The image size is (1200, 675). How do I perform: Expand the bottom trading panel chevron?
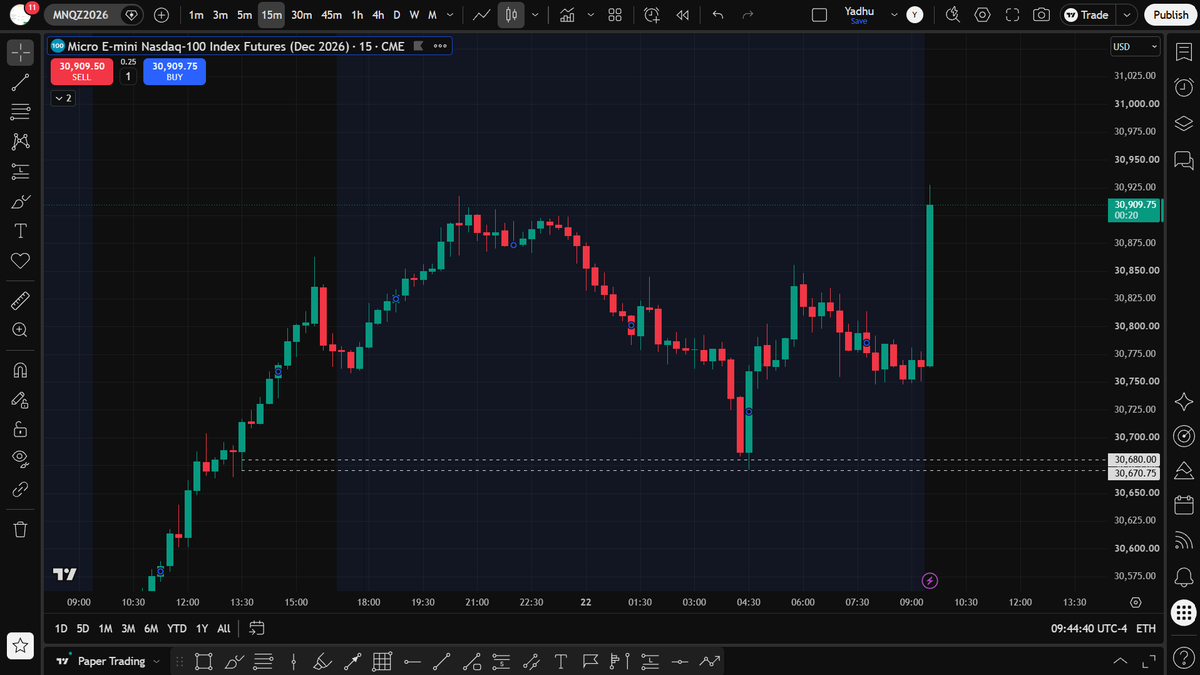pos(1120,661)
